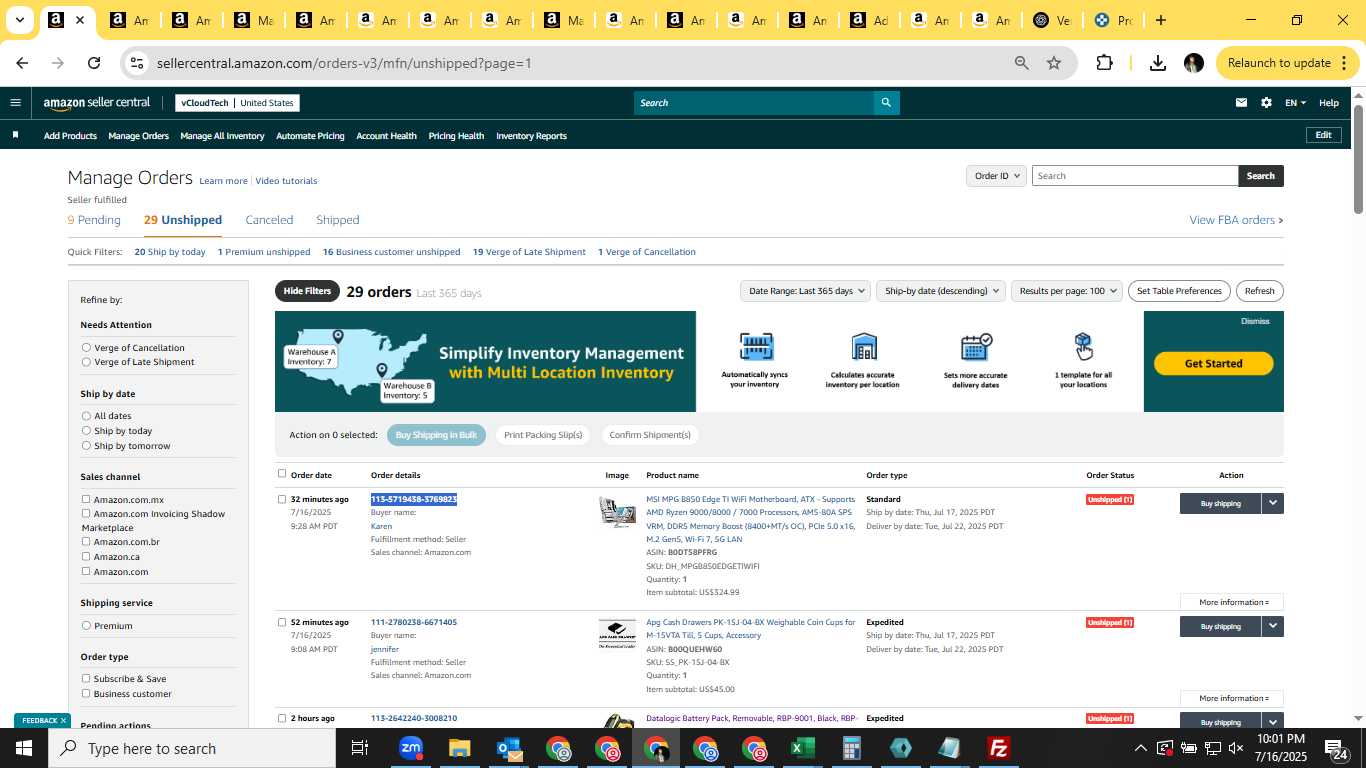The height and width of the screenshot is (768, 1366).
Task: Click the browser back arrow
Action: tap(22, 63)
